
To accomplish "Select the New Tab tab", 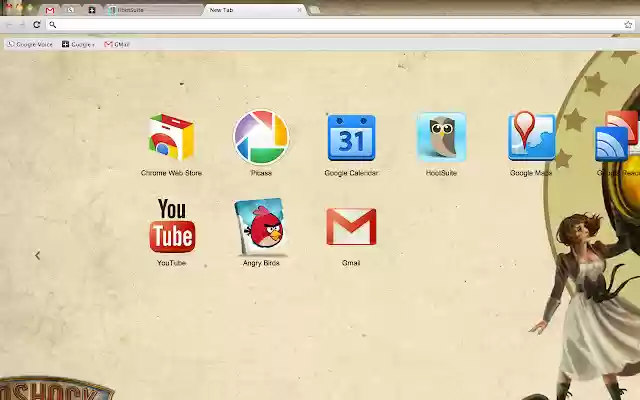I will click(x=254, y=10).
